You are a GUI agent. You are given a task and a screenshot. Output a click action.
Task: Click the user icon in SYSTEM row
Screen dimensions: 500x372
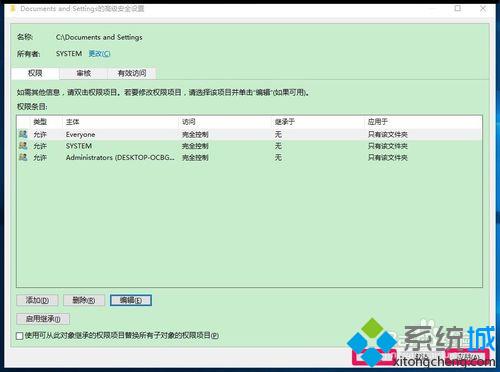[x=23, y=146]
